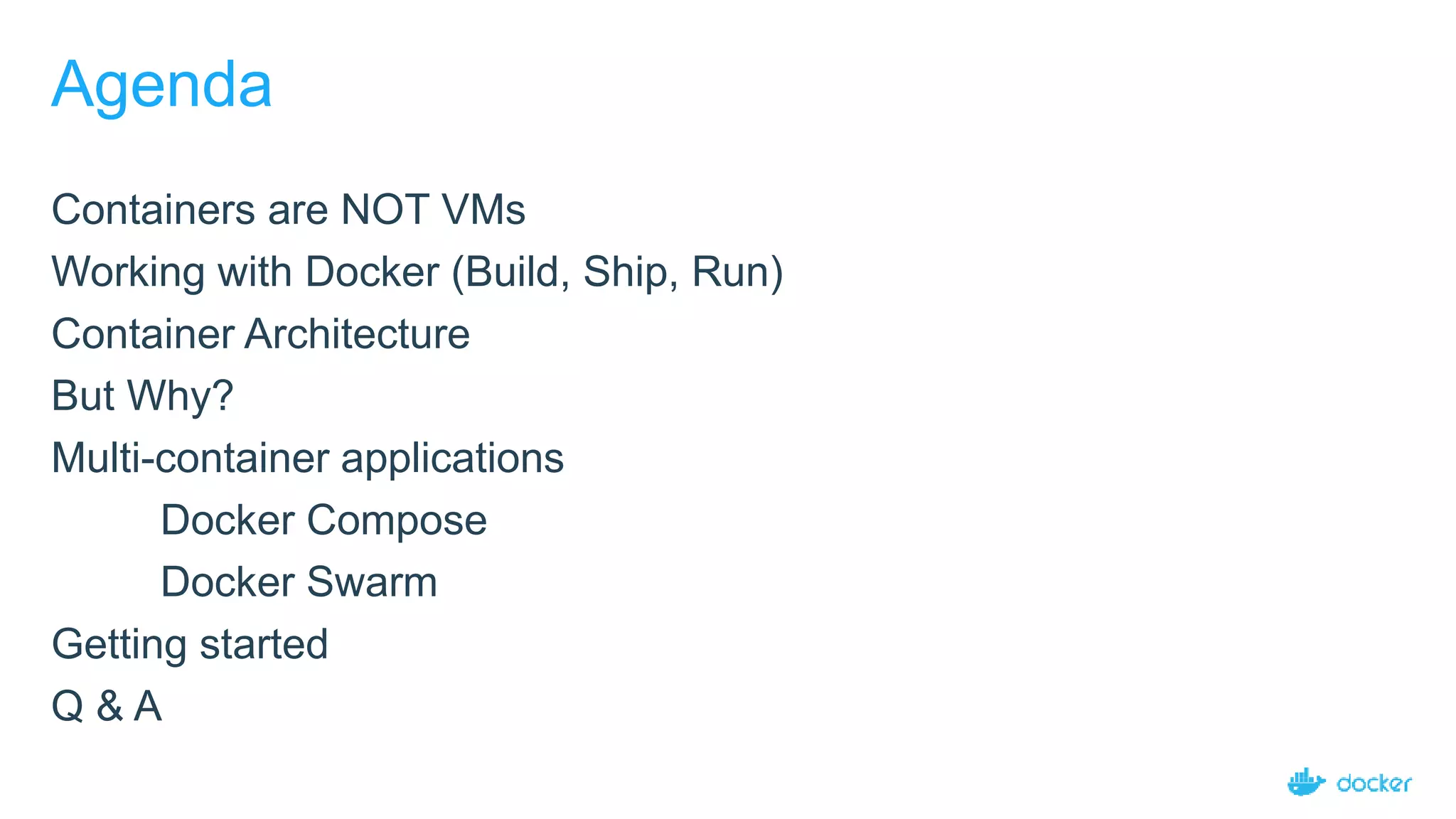1456x819 pixels.
Task: Click the capitalized word NOT
Action: tap(385, 210)
